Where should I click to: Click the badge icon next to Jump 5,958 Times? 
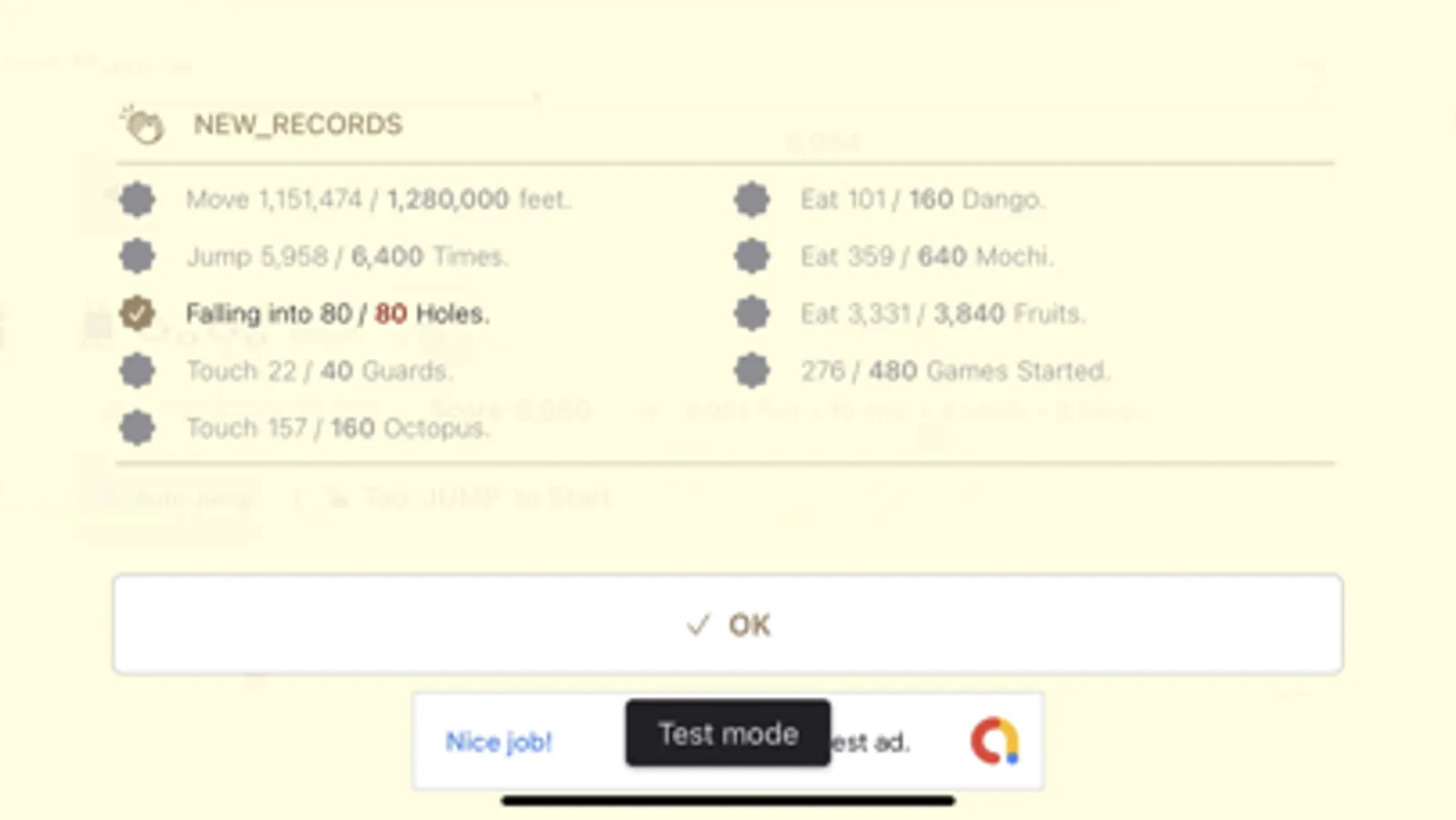click(137, 256)
